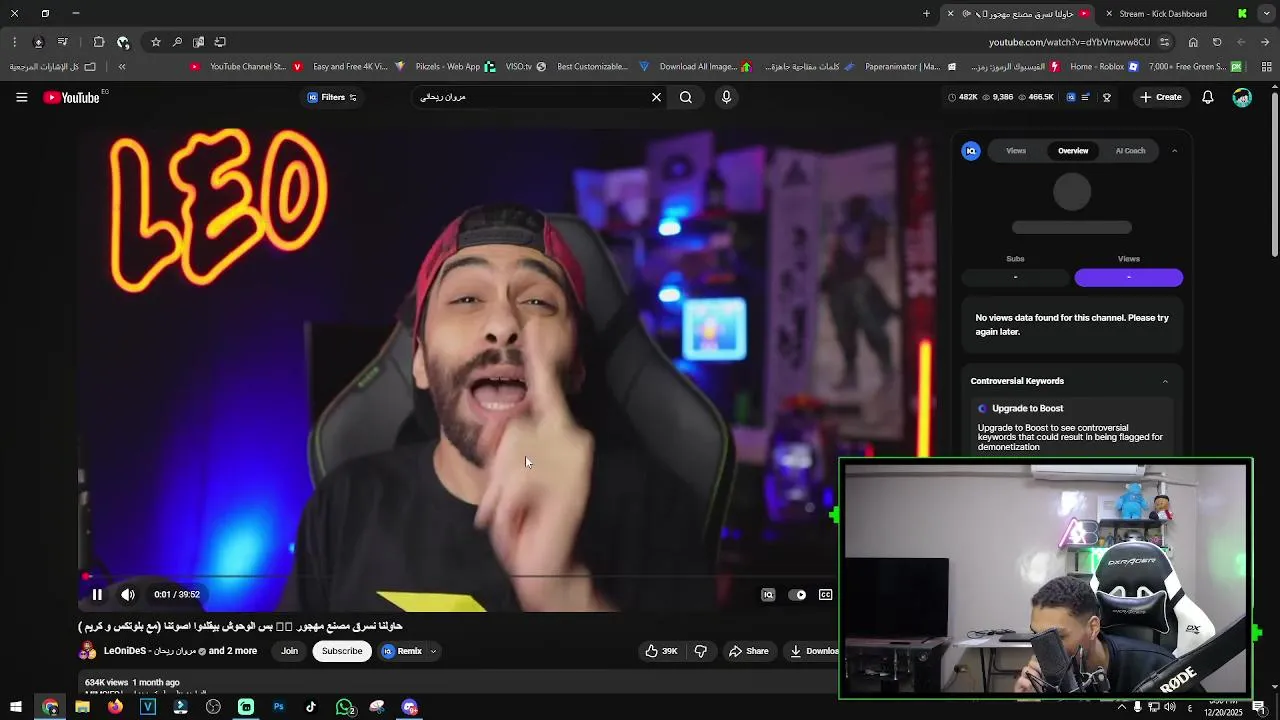Collapse the vidIQ panel chevron

pyautogui.click(x=1174, y=151)
